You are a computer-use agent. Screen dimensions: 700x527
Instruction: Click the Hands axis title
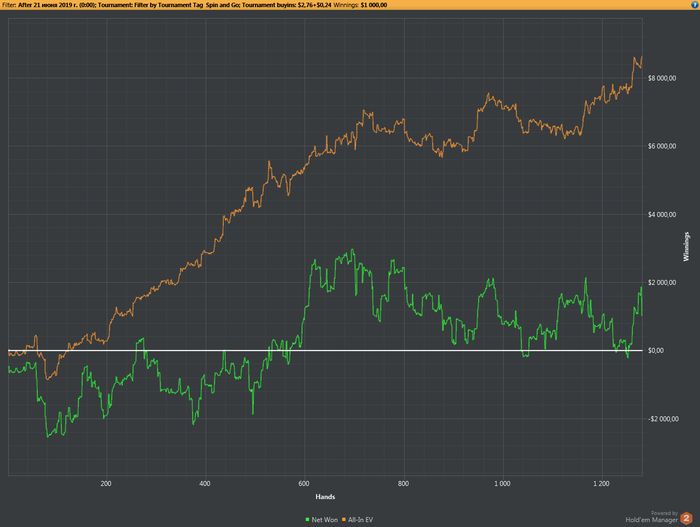tap(325, 497)
